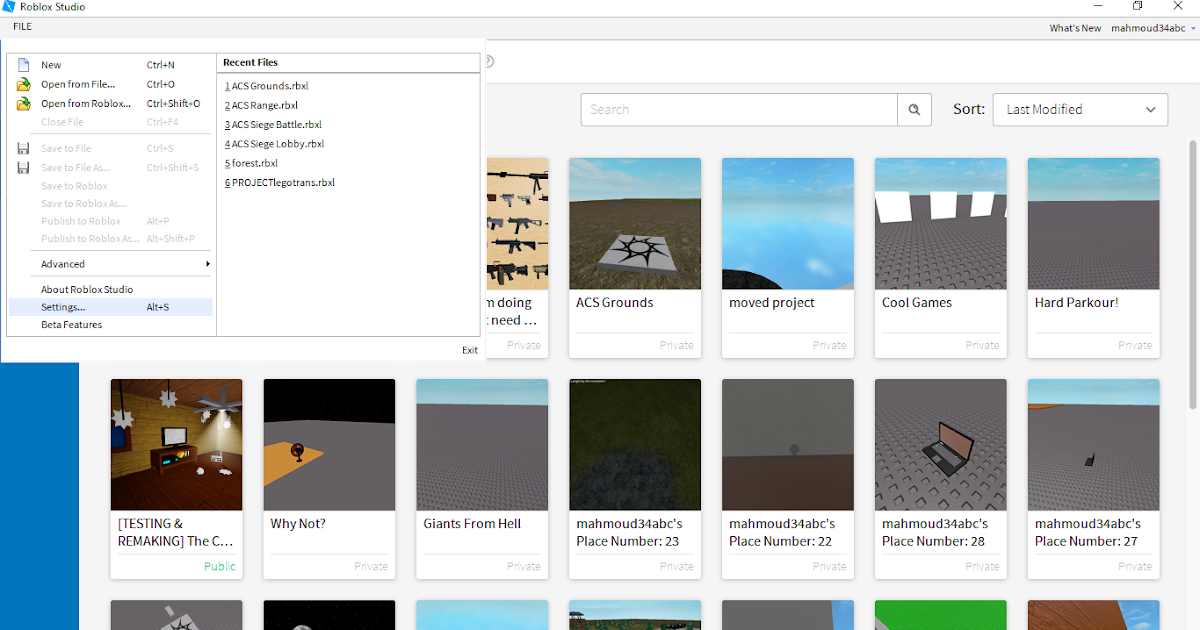
Task: Expand the Advanced submenu
Action: click(62, 263)
